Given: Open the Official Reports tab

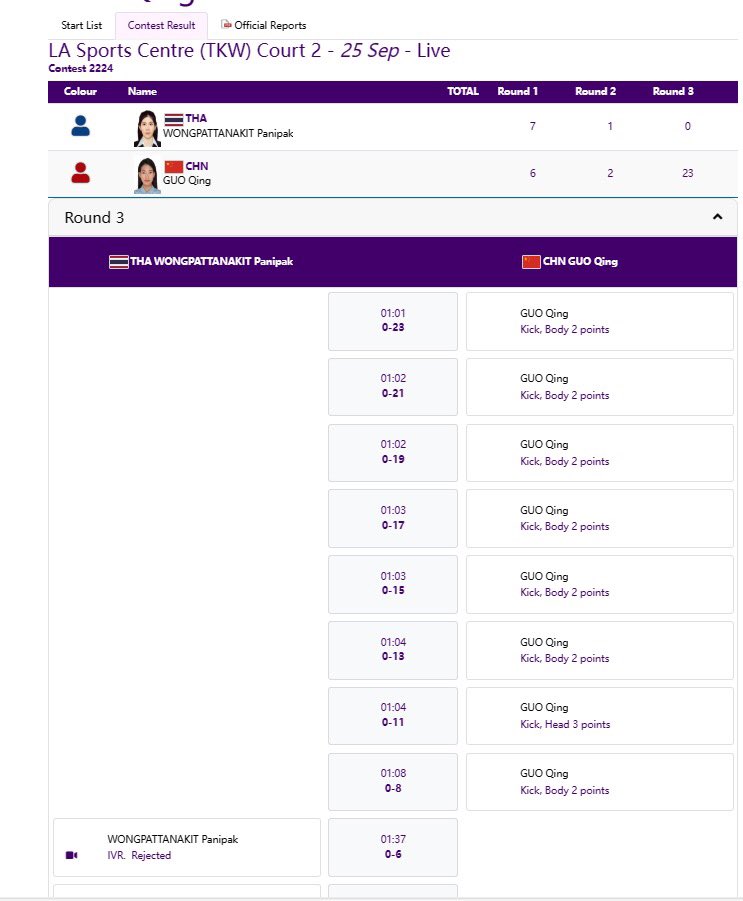Looking at the screenshot, I should coord(264,25).
